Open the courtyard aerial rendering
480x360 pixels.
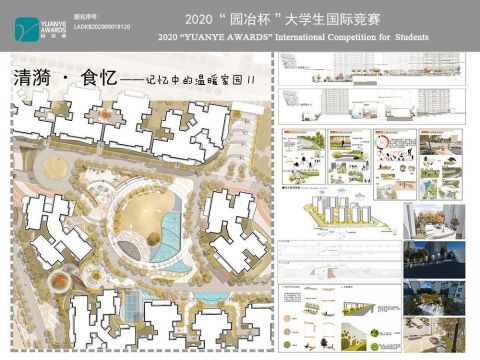click(x=434, y=298)
